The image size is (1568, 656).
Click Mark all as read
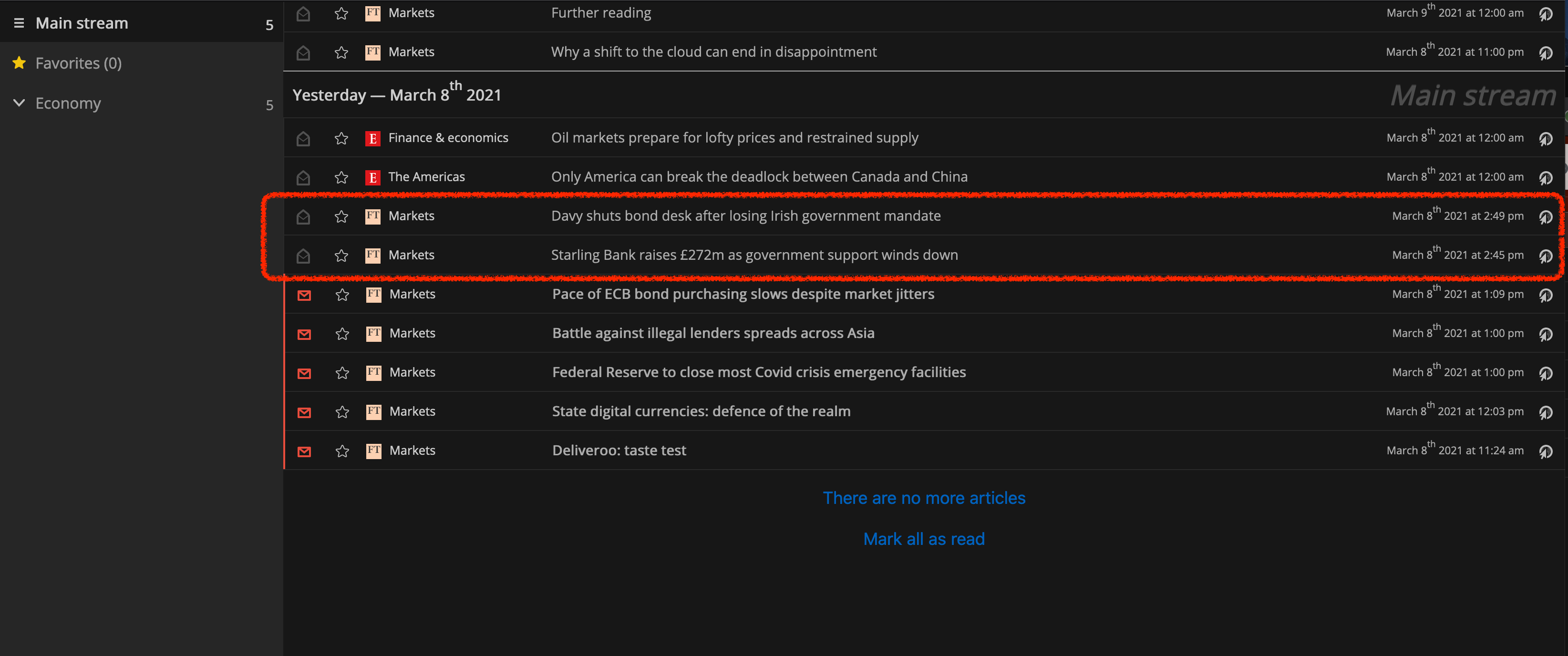923,539
